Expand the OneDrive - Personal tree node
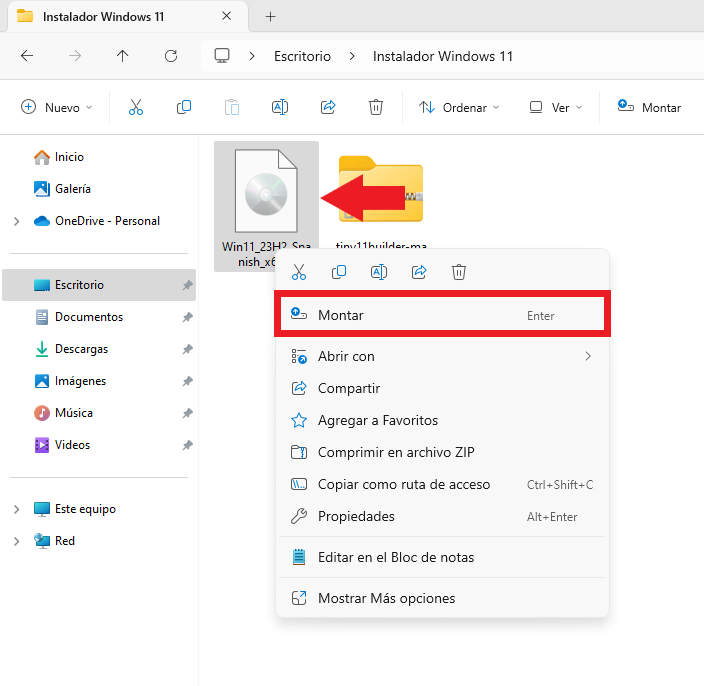This screenshot has width=704, height=686. [x=17, y=221]
